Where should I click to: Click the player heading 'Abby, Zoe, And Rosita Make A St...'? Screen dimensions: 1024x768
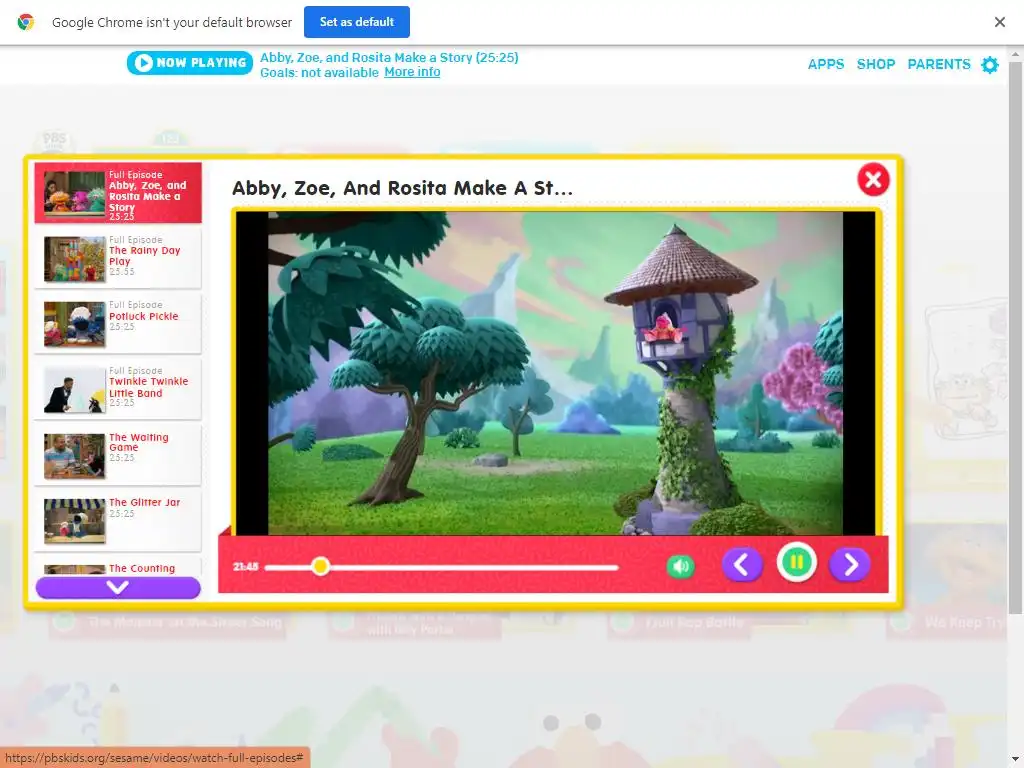[x=402, y=188]
